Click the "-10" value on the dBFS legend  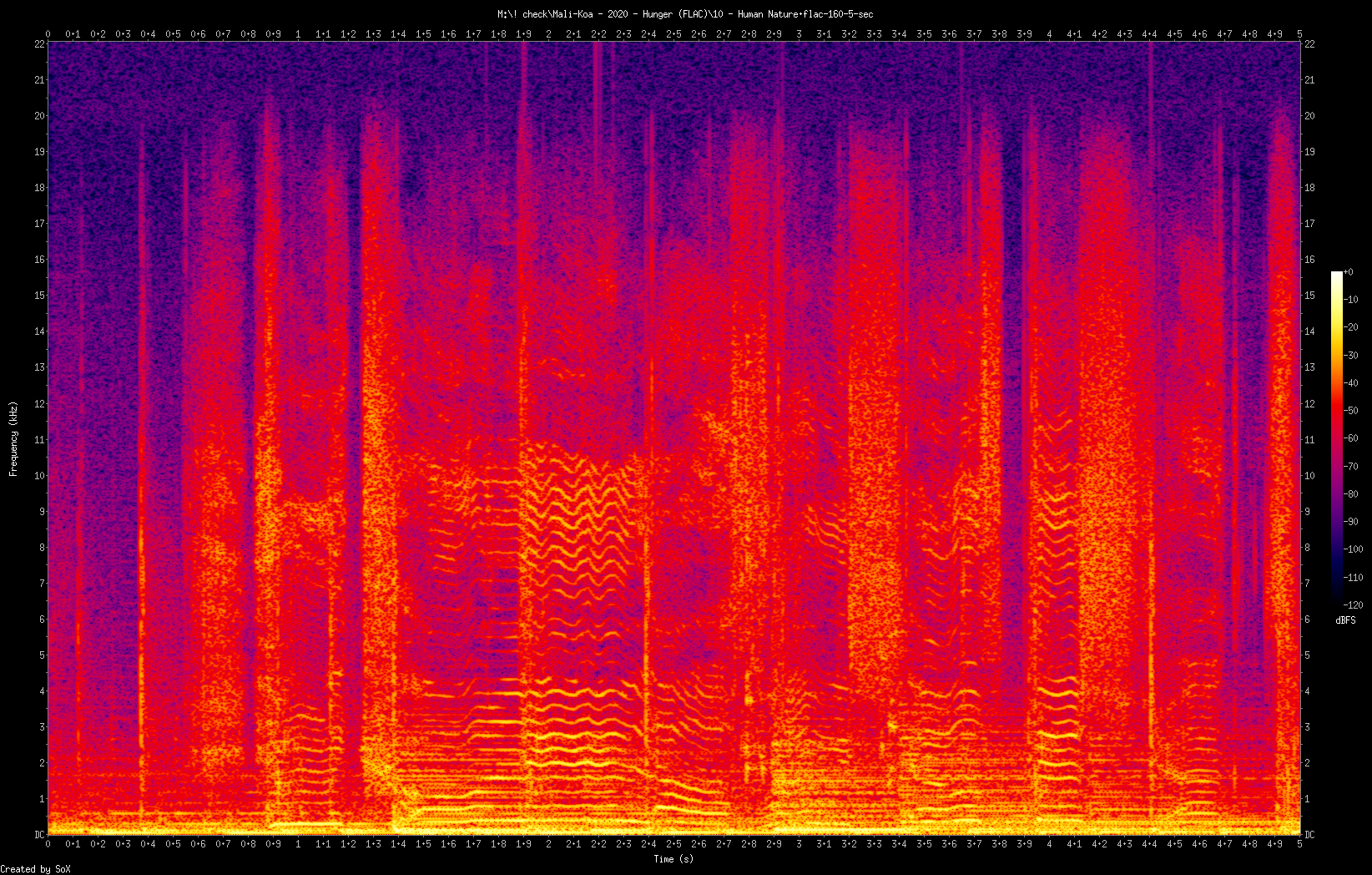(x=1351, y=300)
